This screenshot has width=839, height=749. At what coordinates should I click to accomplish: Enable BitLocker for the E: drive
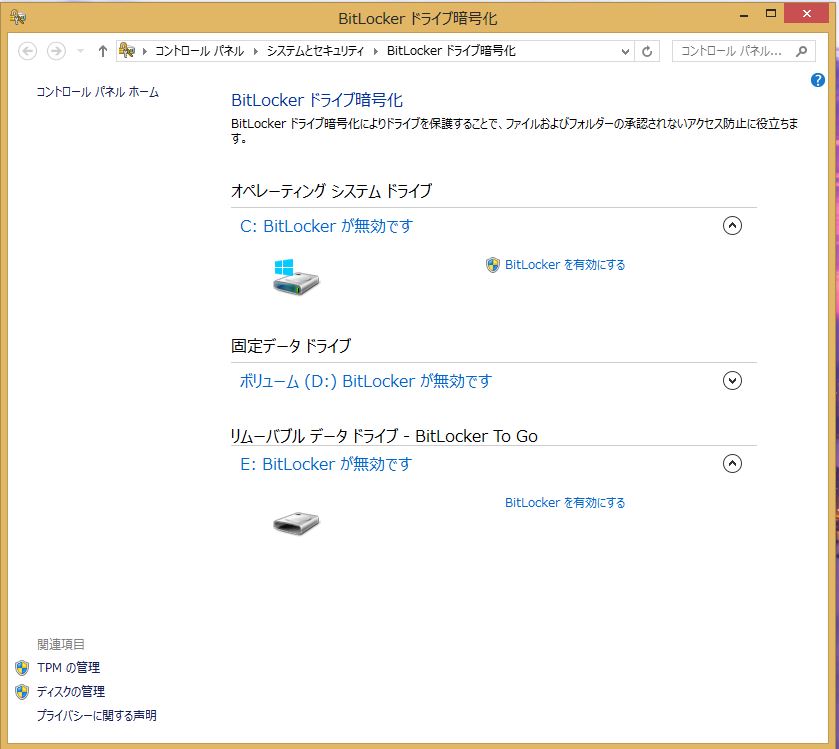click(565, 503)
